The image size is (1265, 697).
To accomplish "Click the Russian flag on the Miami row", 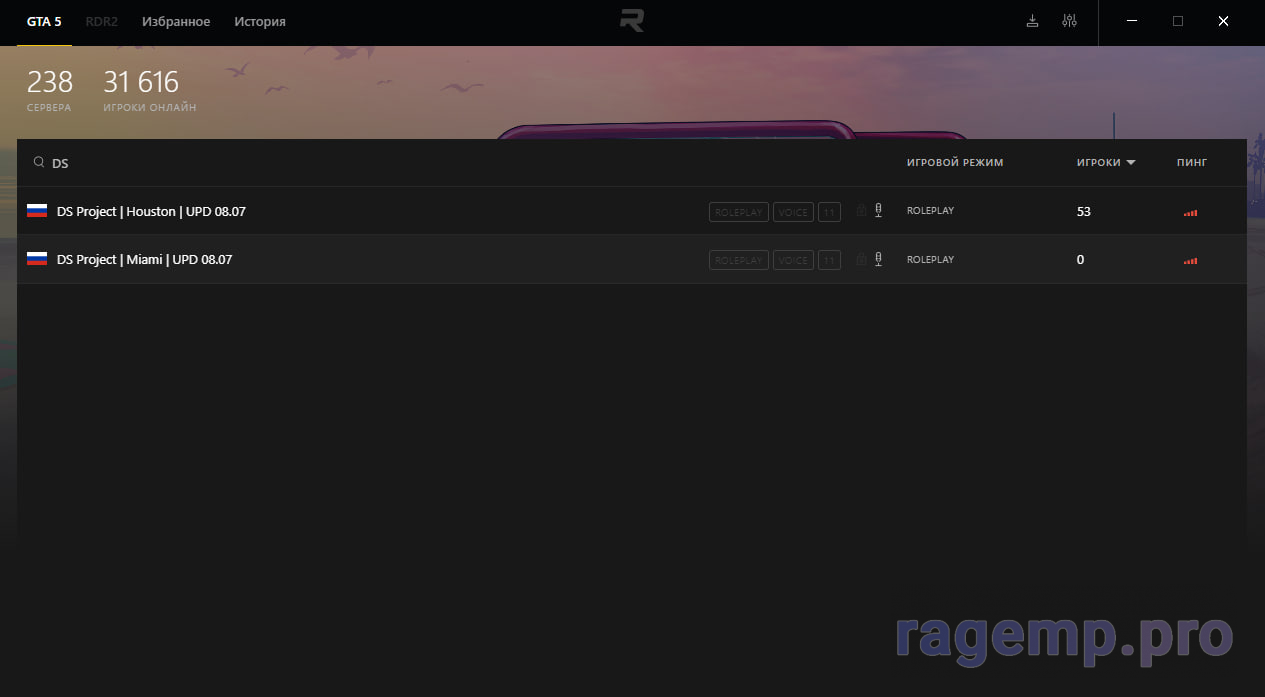I will 37,259.
